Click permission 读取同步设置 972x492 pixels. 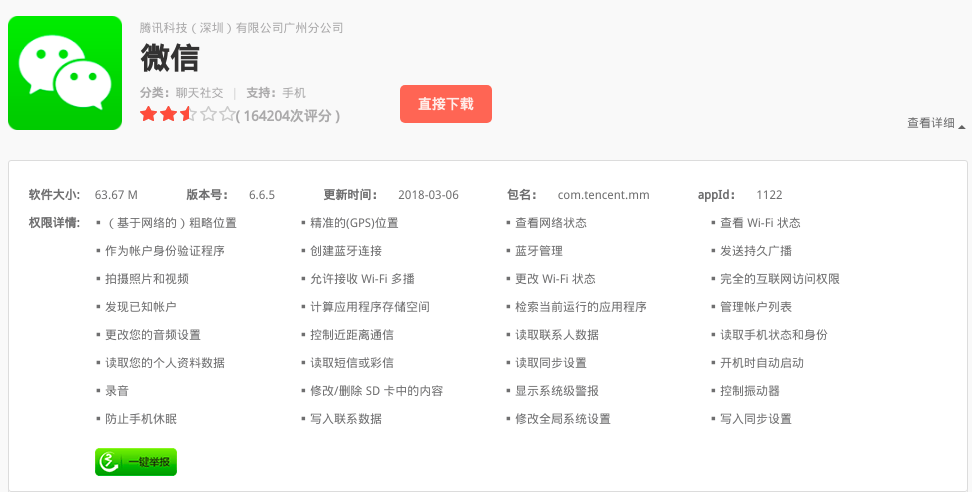pyautogui.click(x=550, y=363)
